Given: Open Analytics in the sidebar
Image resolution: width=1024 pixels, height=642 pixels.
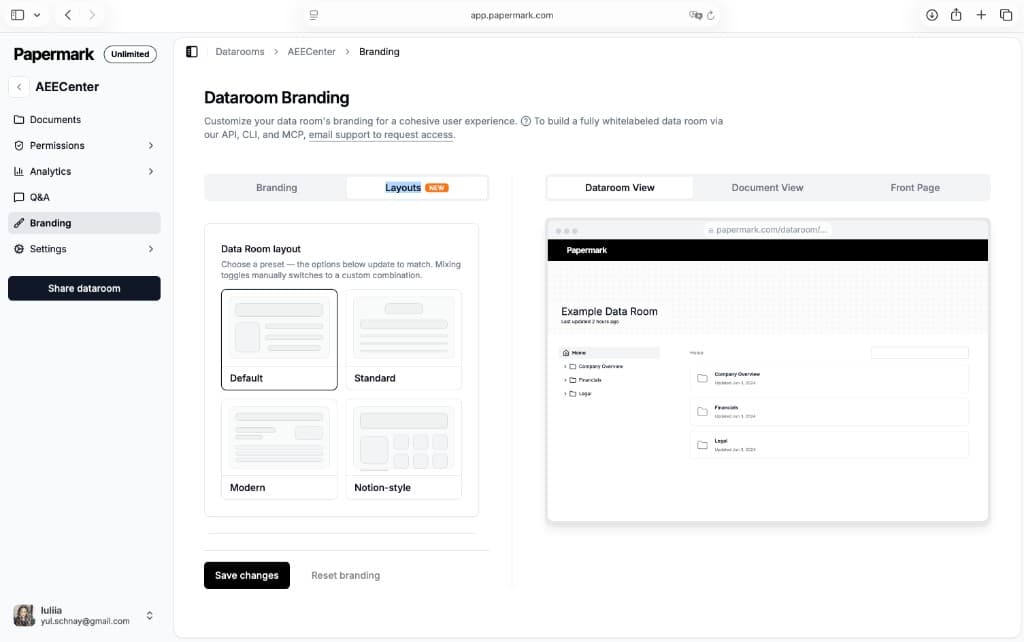Looking at the screenshot, I should [84, 171].
